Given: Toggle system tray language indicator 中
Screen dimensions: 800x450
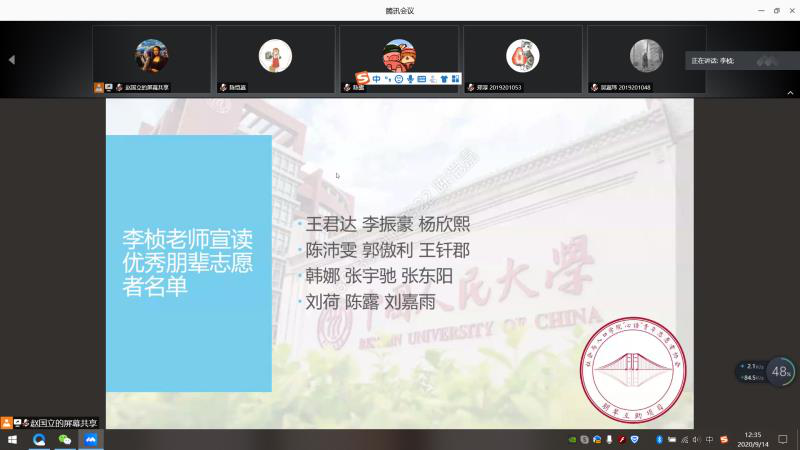Looking at the screenshot, I should pyautogui.click(x=709, y=440).
